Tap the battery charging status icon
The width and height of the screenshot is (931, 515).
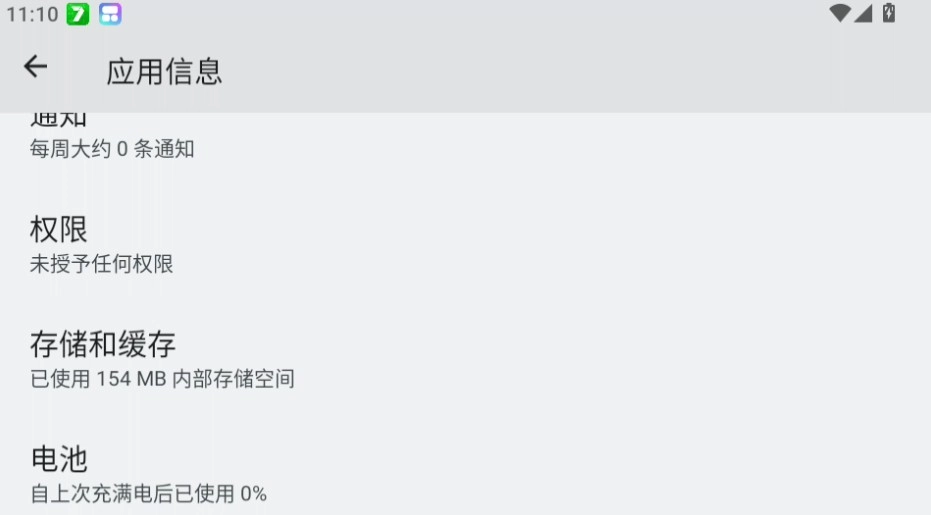click(888, 13)
